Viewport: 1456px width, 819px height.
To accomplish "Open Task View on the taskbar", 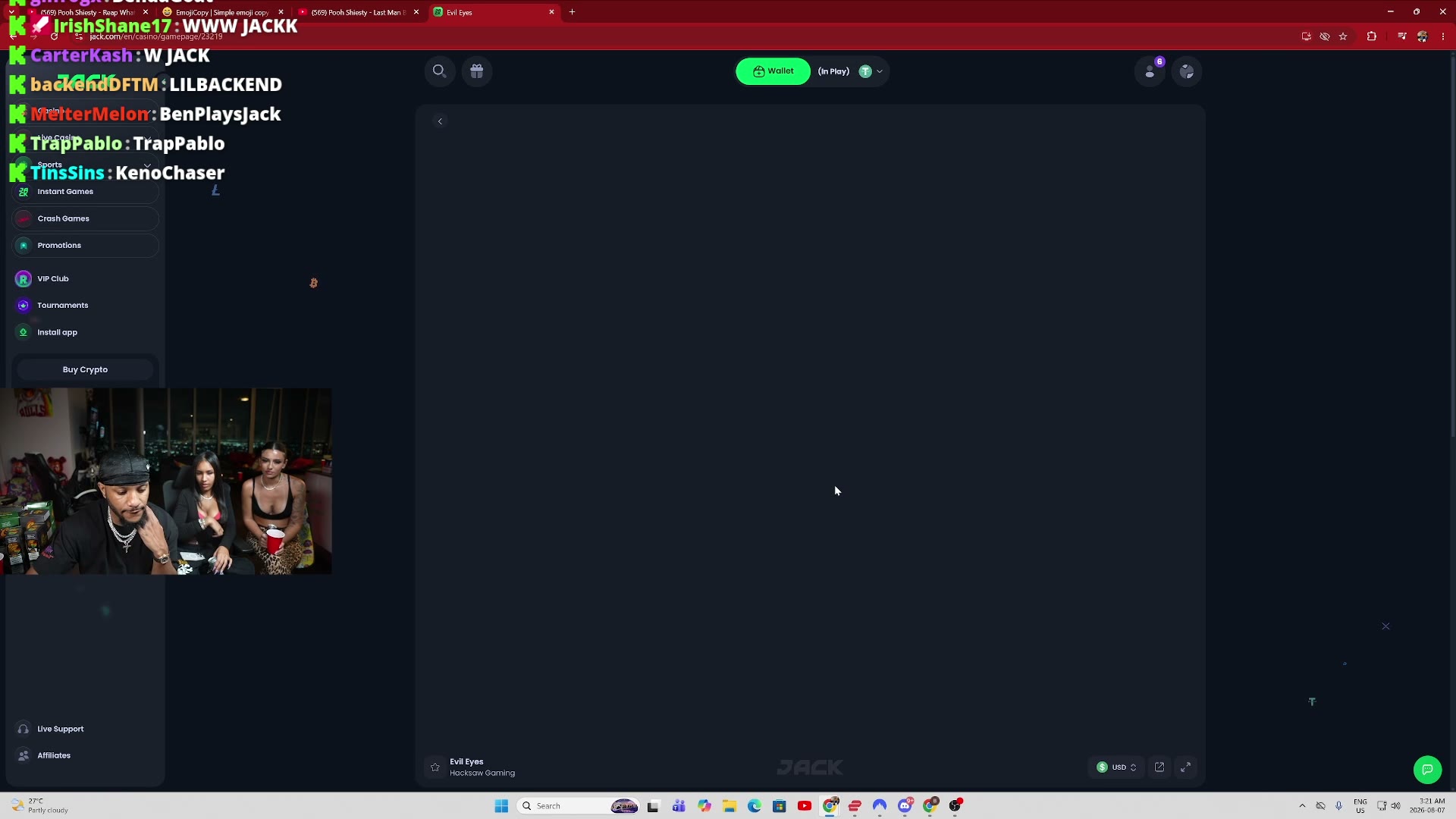I will tap(653, 806).
